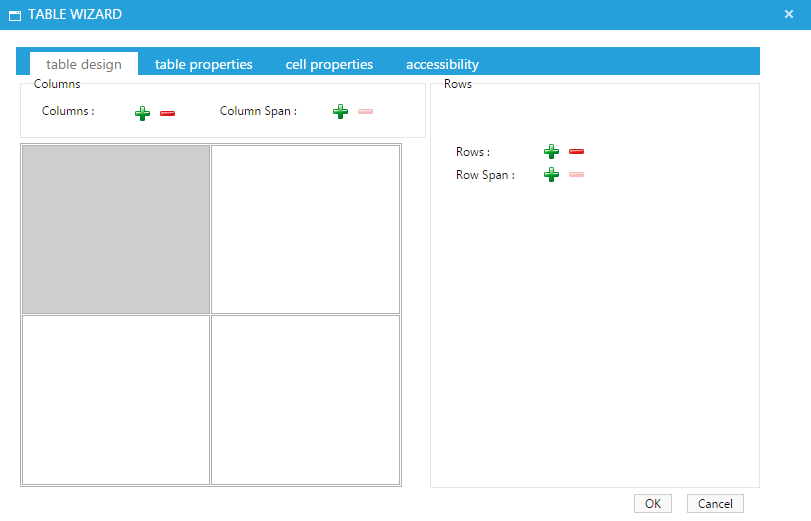Remove a row with the red minus
This screenshot has width=811, height=521.
point(576,151)
